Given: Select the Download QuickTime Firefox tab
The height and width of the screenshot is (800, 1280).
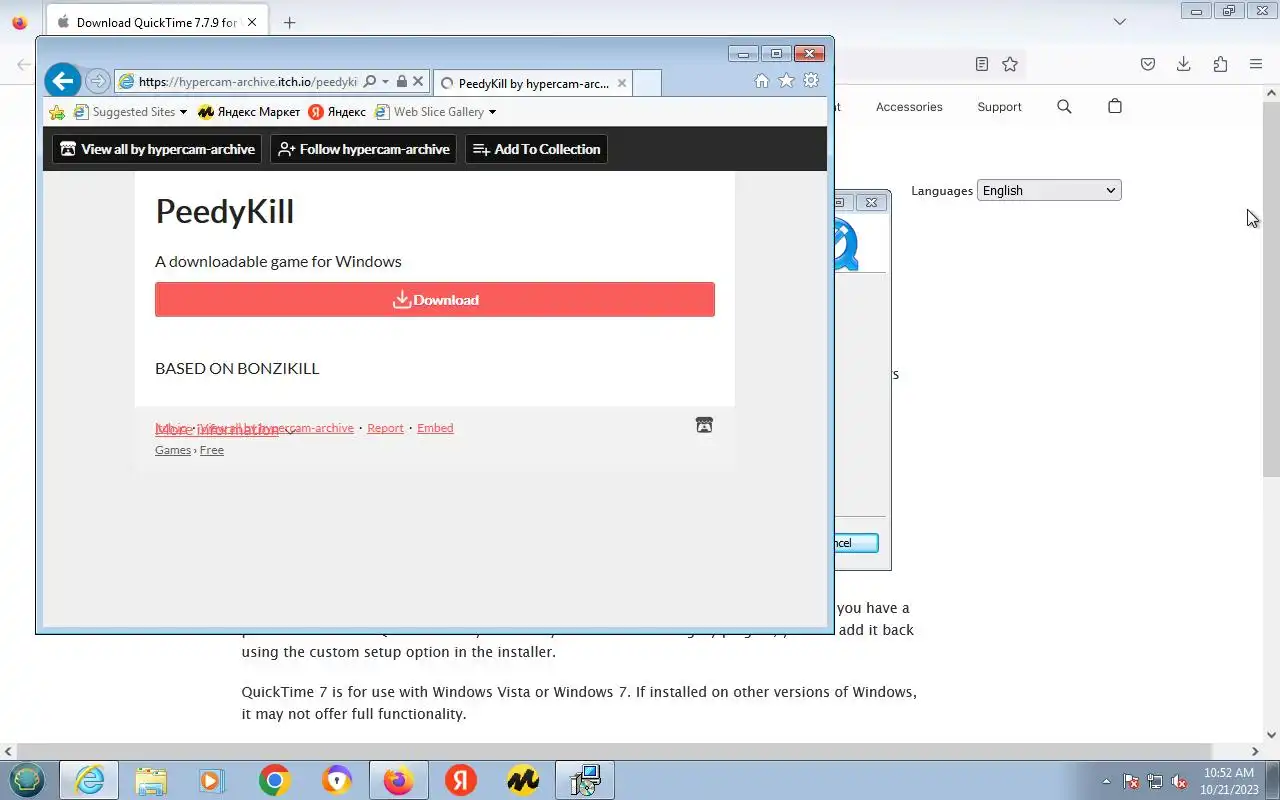Looking at the screenshot, I should 155,22.
